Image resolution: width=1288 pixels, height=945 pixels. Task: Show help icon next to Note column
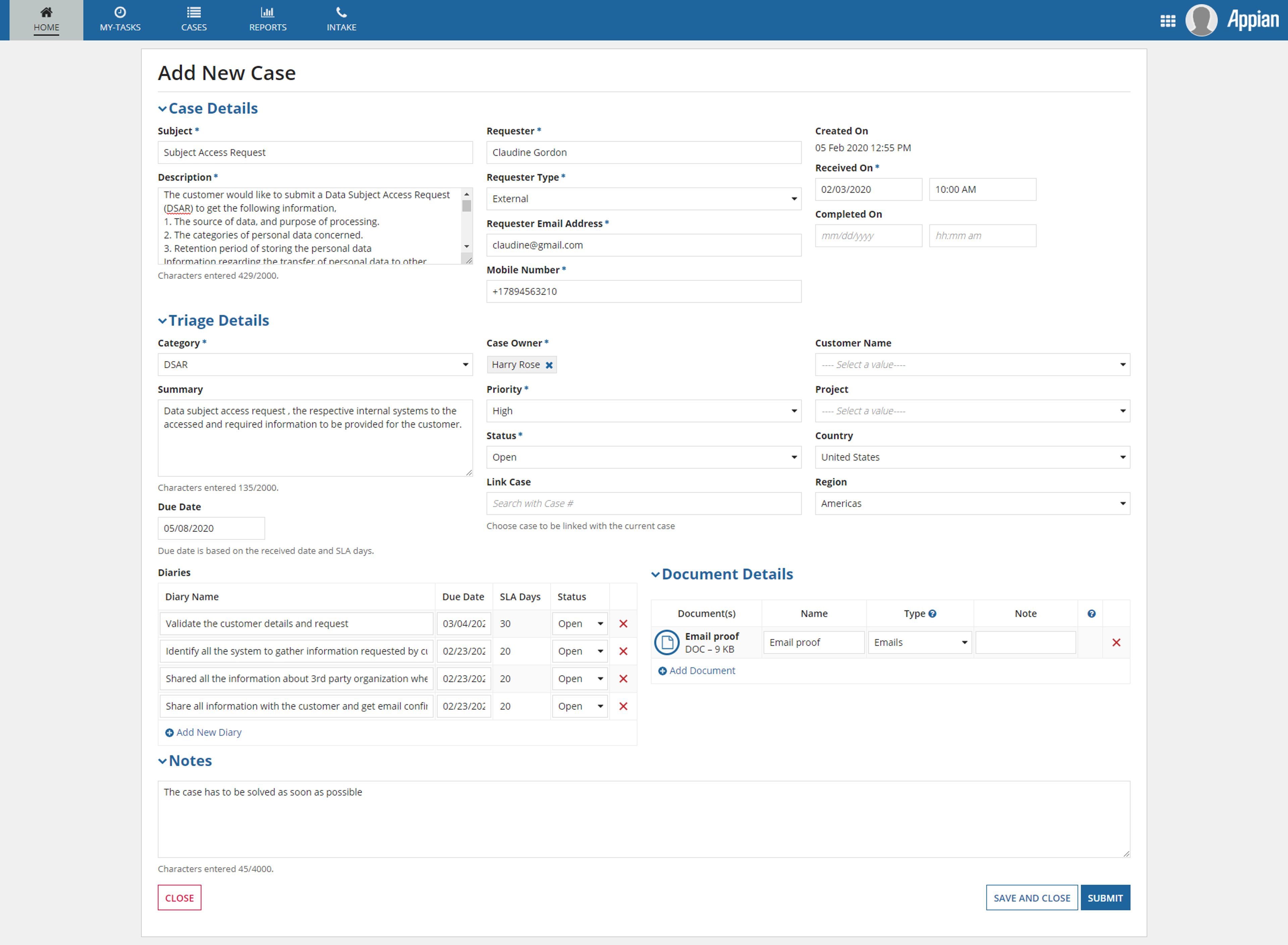point(1091,613)
